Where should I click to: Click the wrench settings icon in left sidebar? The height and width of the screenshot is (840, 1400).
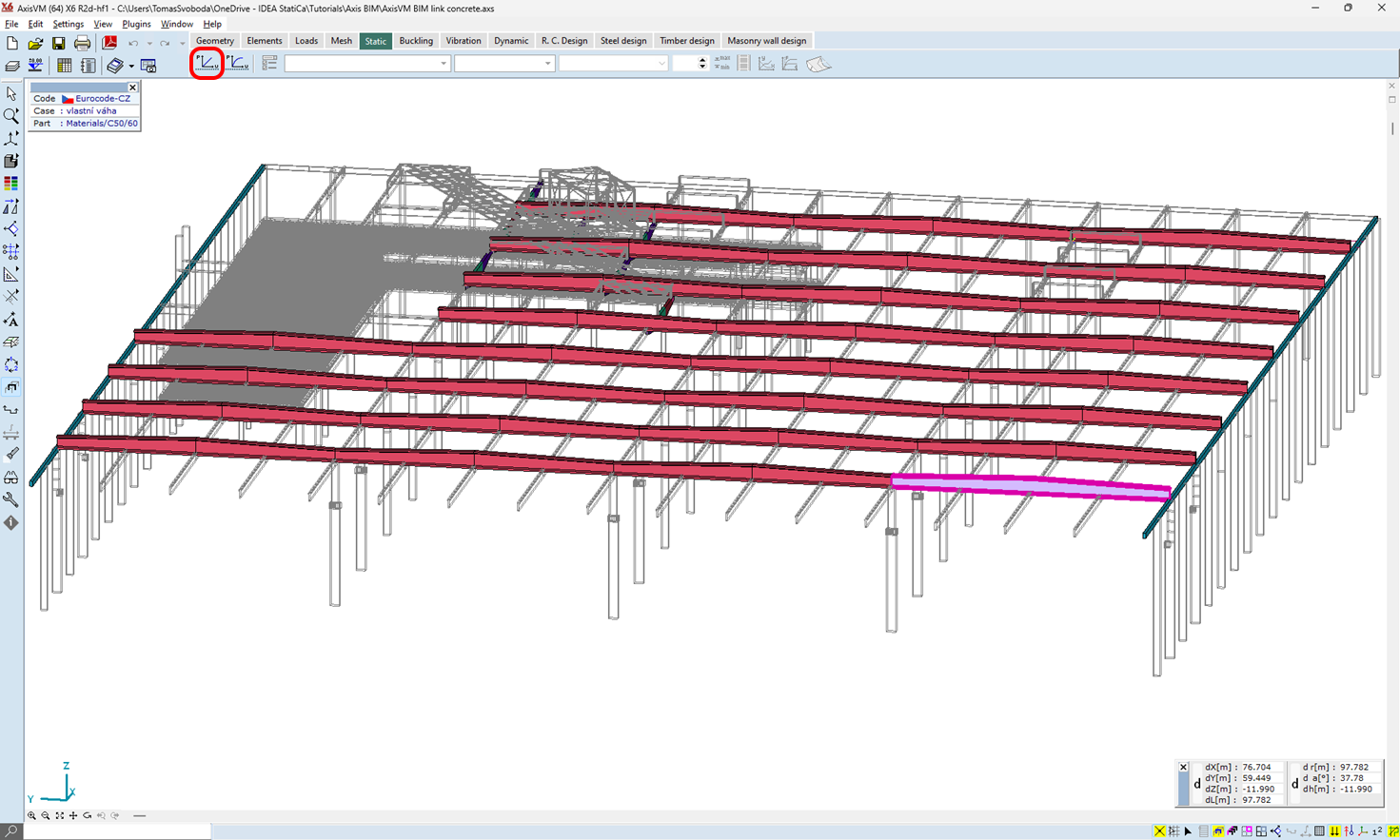point(11,499)
